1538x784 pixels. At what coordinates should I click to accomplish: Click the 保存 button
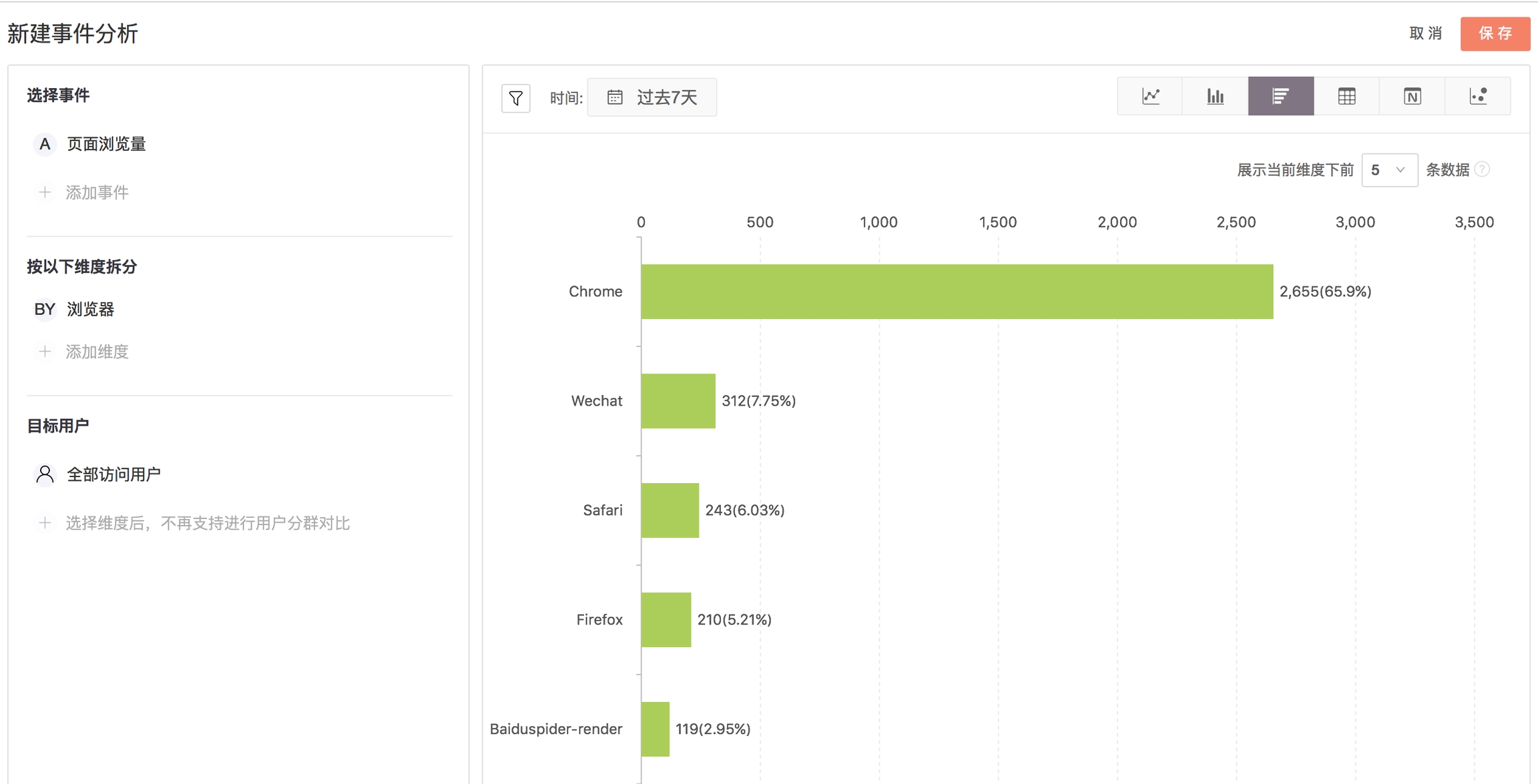[x=1495, y=33]
